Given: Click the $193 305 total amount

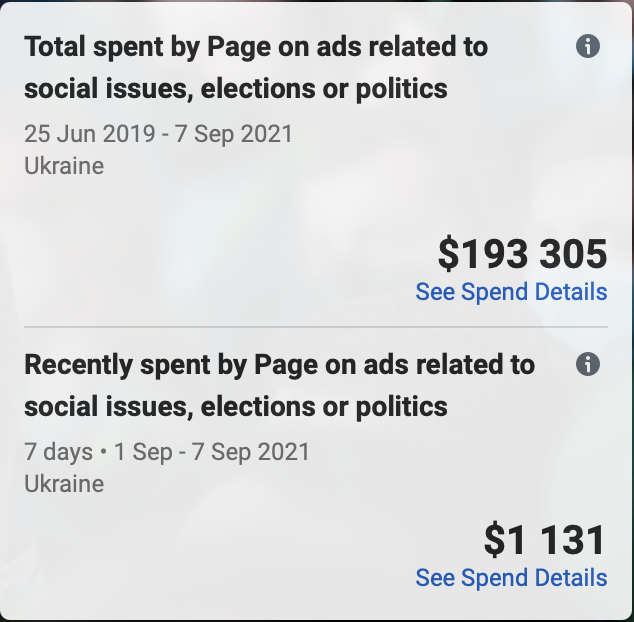Looking at the screenshot, I should 522,254.
